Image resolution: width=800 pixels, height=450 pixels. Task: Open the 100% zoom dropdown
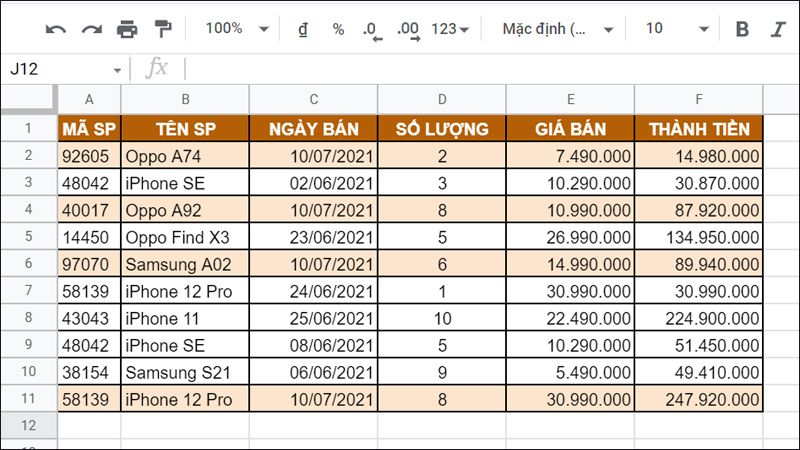[237, 29]
